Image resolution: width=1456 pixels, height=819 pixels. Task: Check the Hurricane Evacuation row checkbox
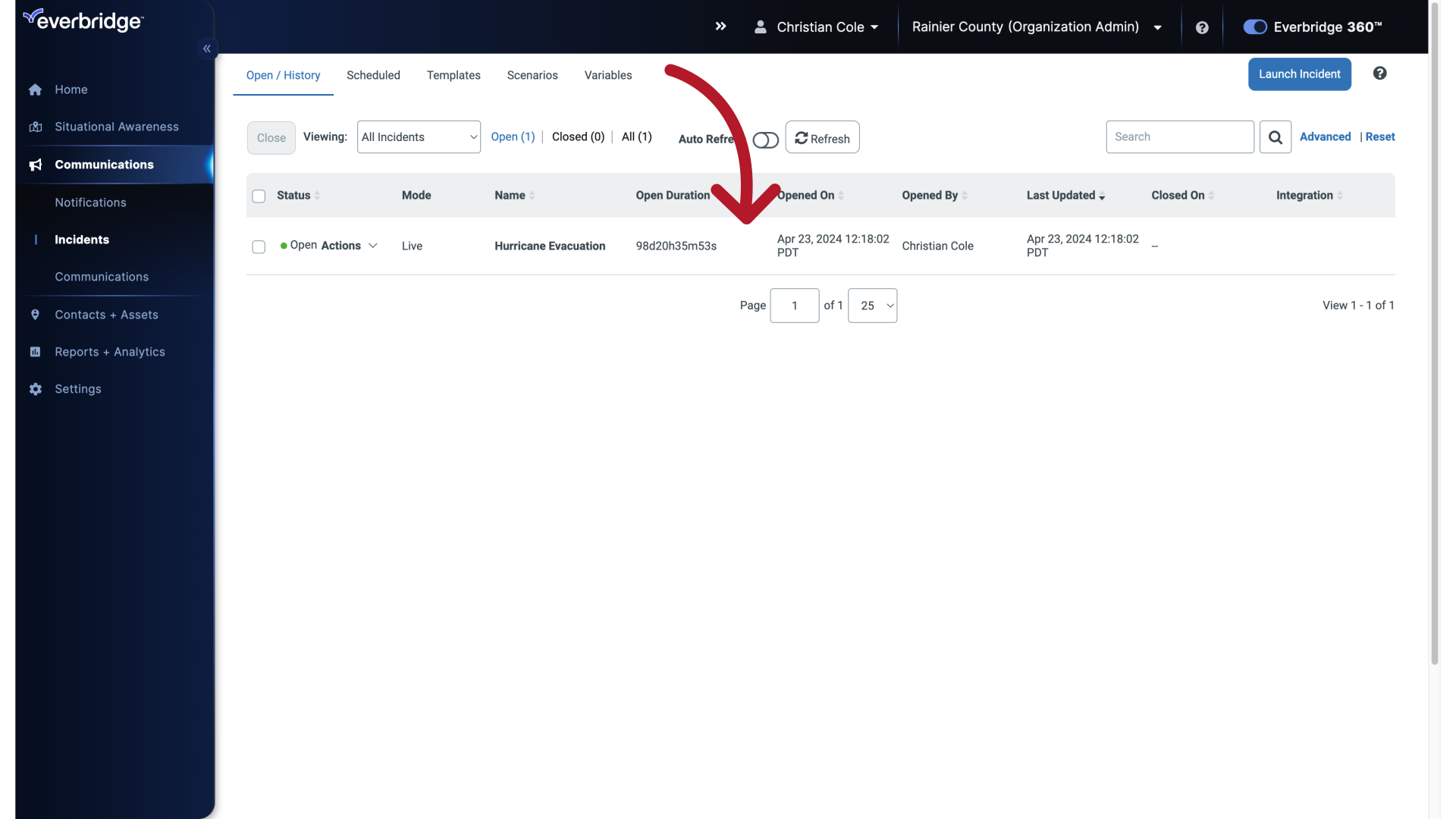coord(259,246)
